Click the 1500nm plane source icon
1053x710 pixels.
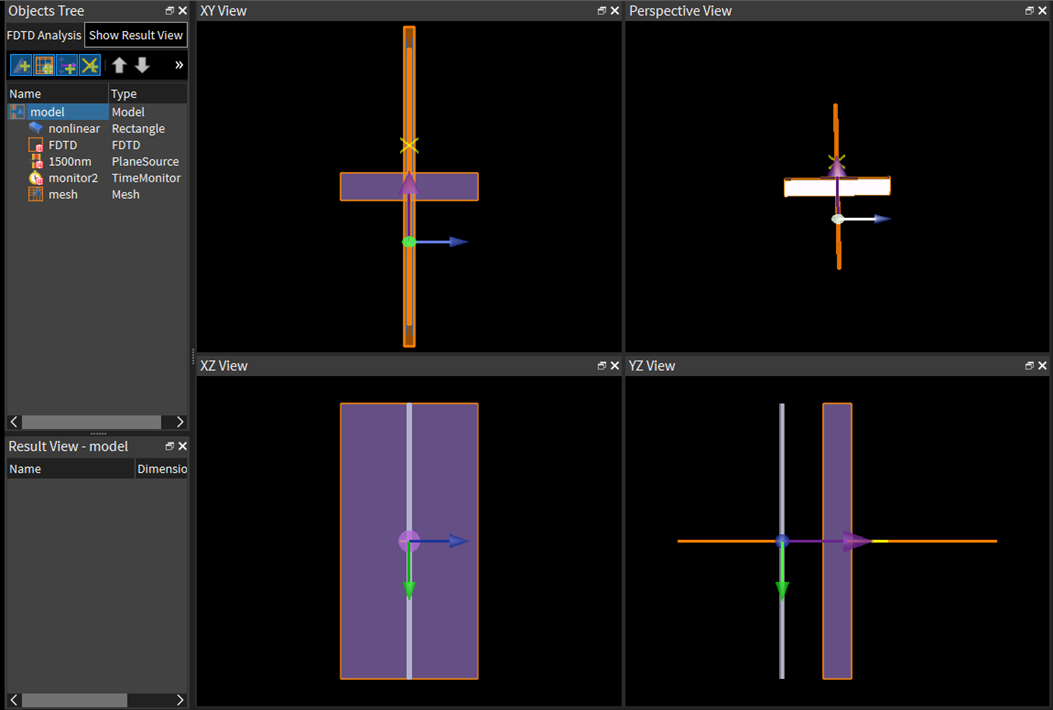point(36,161)
